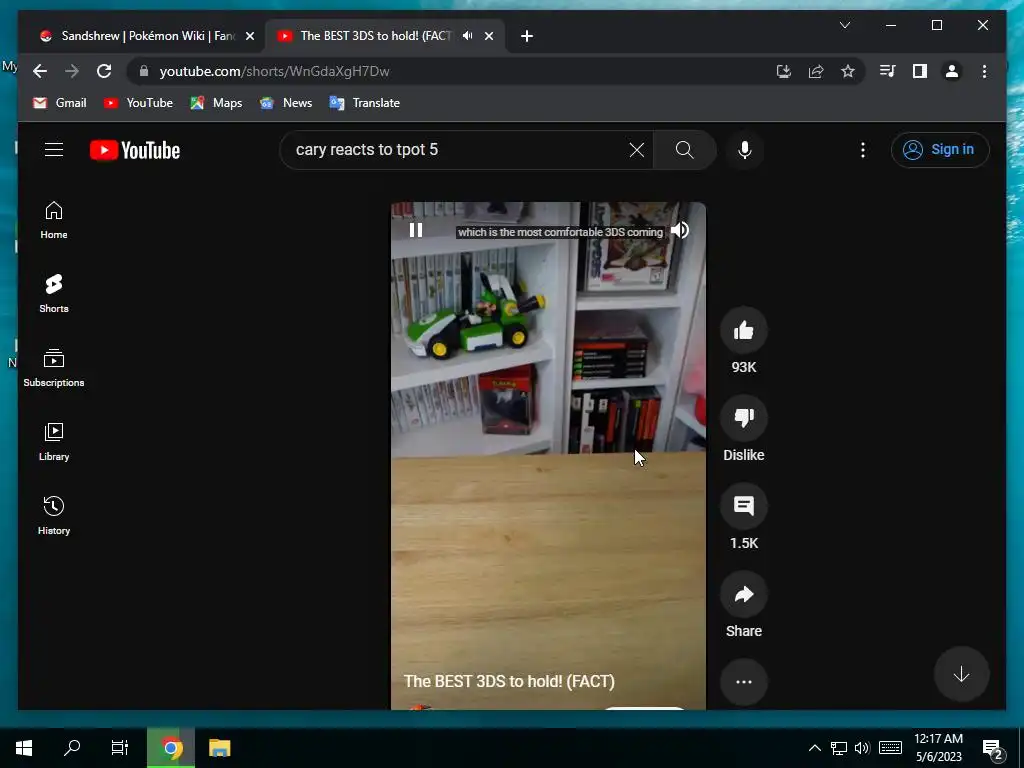Bookmark this page with star

[x=848, y=71]
